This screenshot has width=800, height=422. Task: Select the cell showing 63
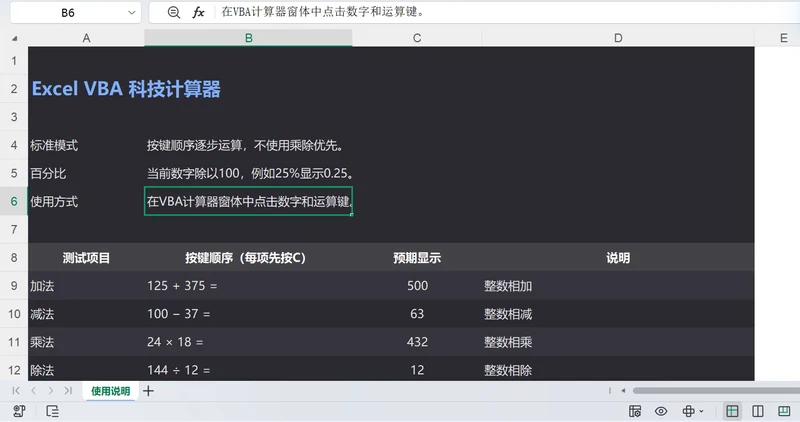click(x=417, y=314)
